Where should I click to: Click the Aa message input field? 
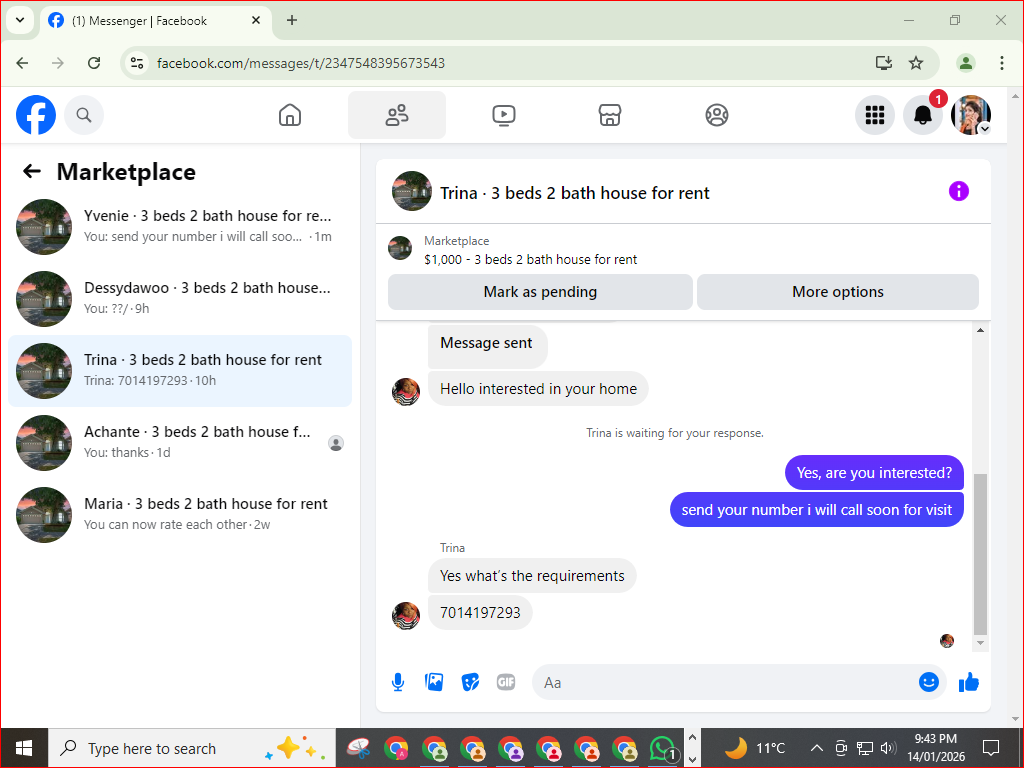725,682
